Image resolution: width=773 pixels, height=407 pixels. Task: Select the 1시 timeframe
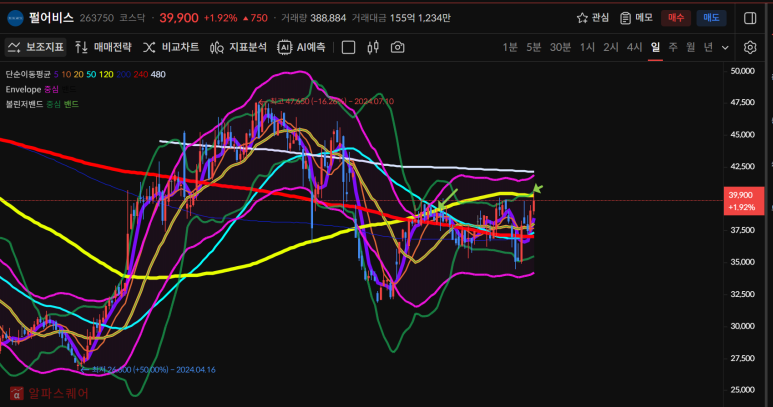(x=587, y=47)
